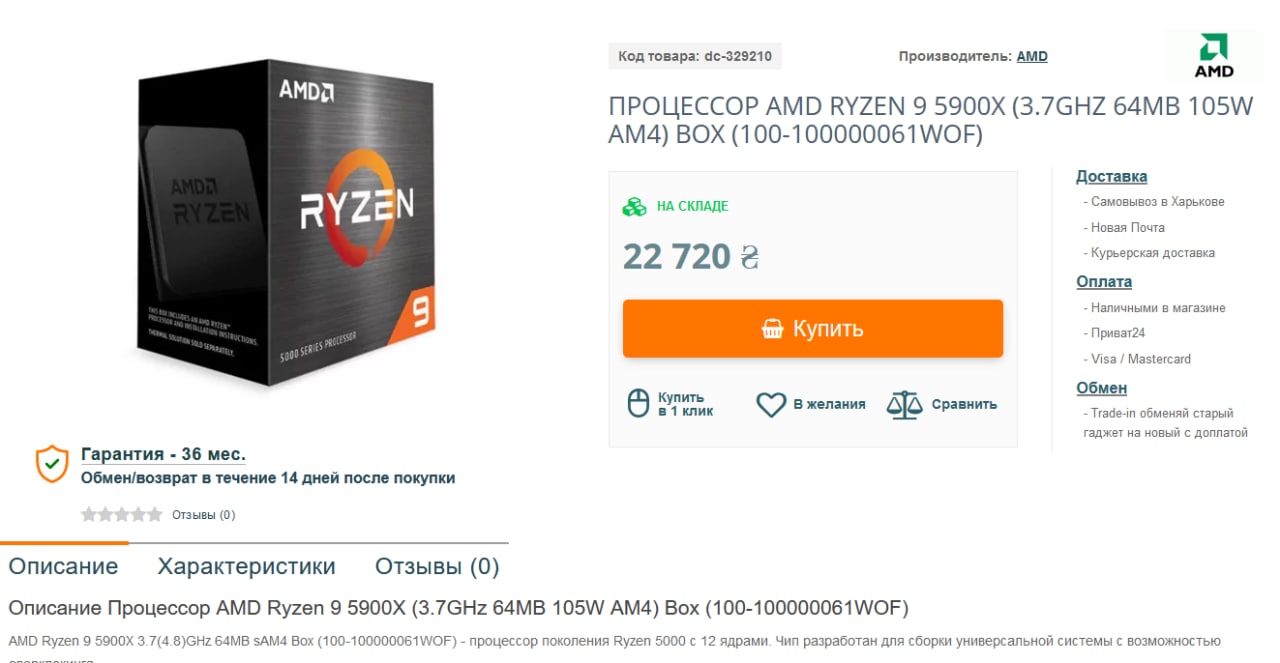This screenshot has height=663, width=1280.
Task: Switch to the Характеристики tab
Action: pyautogui.click(x=246, y=567)
